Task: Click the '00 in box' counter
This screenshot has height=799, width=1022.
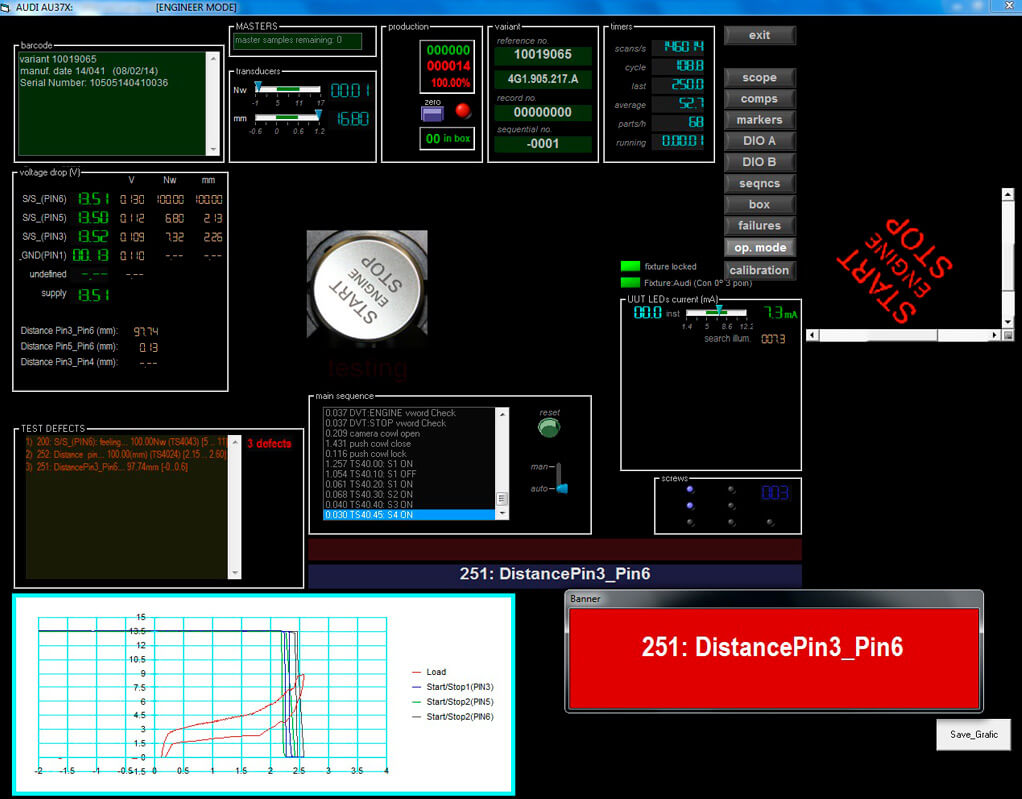Action: pos(448,138)
